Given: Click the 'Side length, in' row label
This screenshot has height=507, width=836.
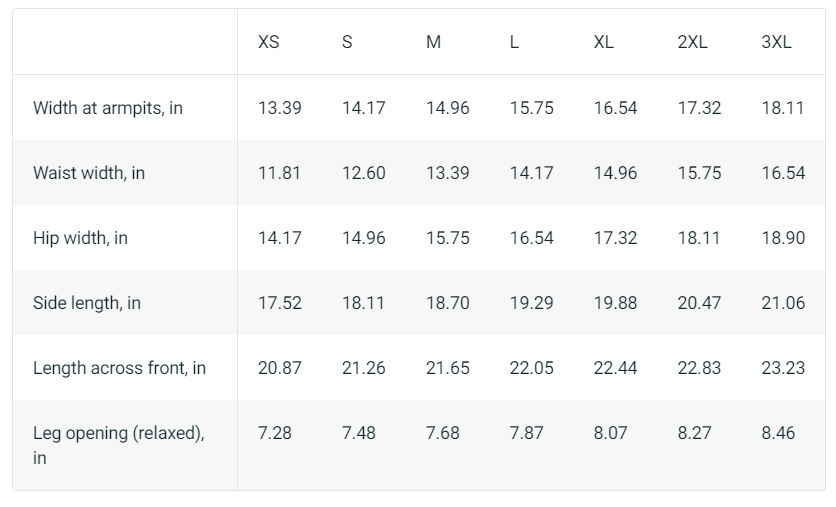Looking at the screenshot, I should (x=87, y=303).
